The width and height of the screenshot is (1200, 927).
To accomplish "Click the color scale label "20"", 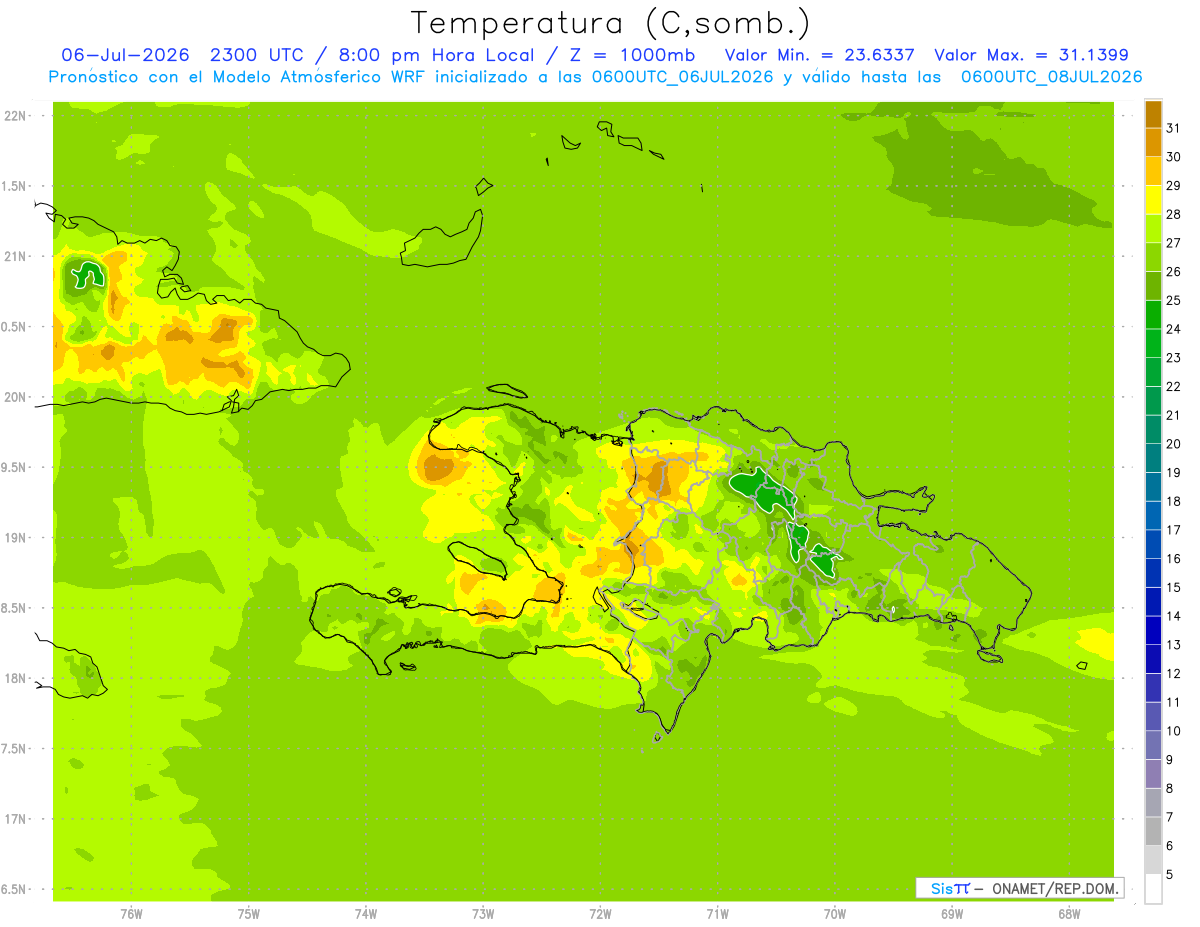I will (1173, 444).
